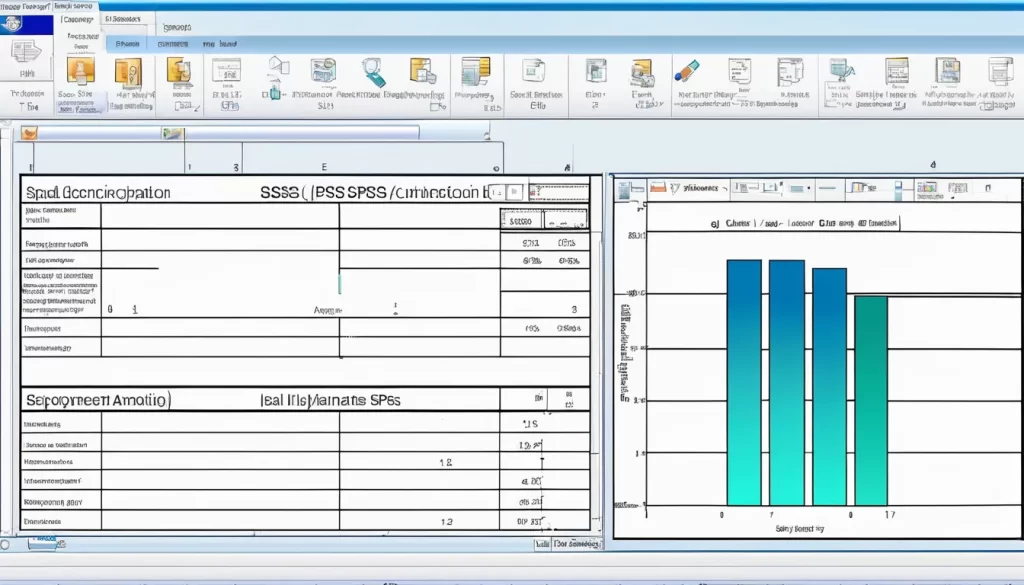Click the yellow-header data table icon
Viewport: 1024px width, 585px height.
(897, 71)
